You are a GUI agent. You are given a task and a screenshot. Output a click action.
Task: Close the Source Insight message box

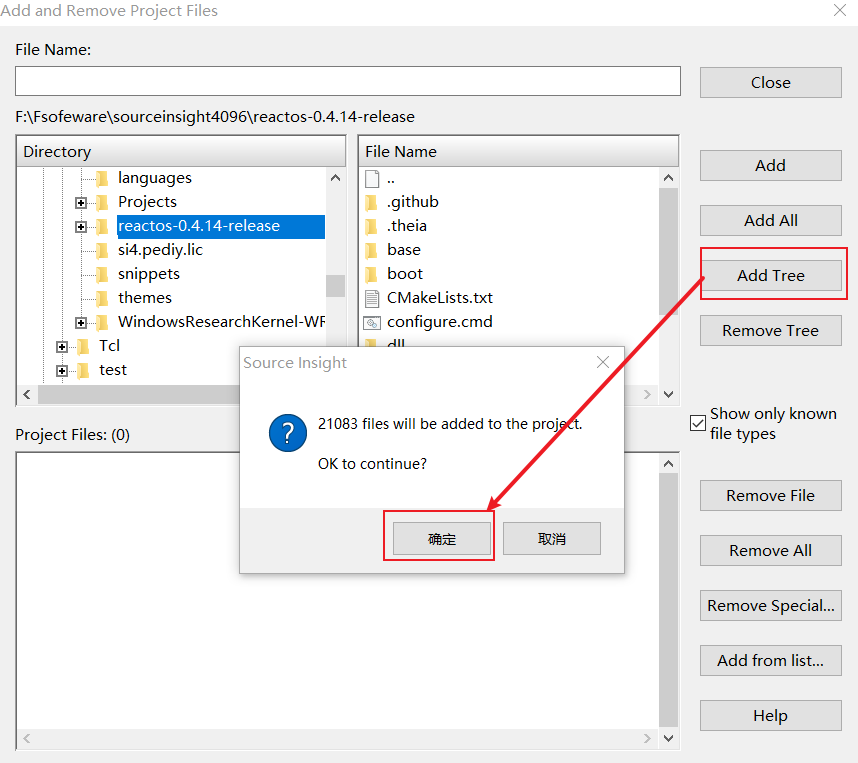[x=603, y=362]
